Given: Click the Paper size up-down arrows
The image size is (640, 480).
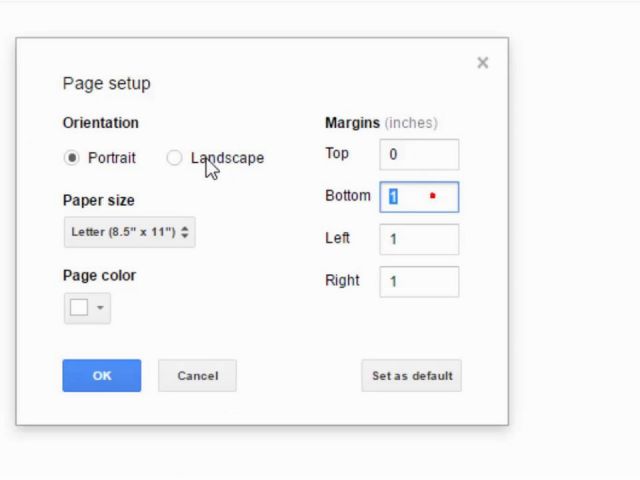Looking at the screenshot, I should pyautogui.click(x=185, y=232).
